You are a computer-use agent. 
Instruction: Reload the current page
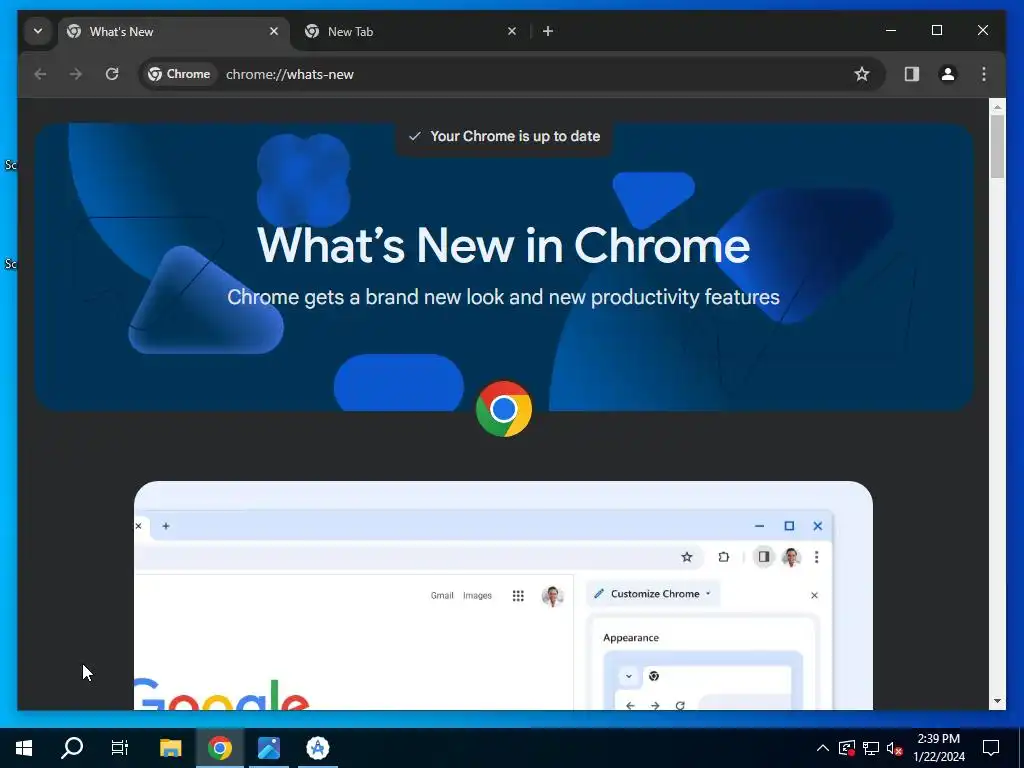point(112,74)
